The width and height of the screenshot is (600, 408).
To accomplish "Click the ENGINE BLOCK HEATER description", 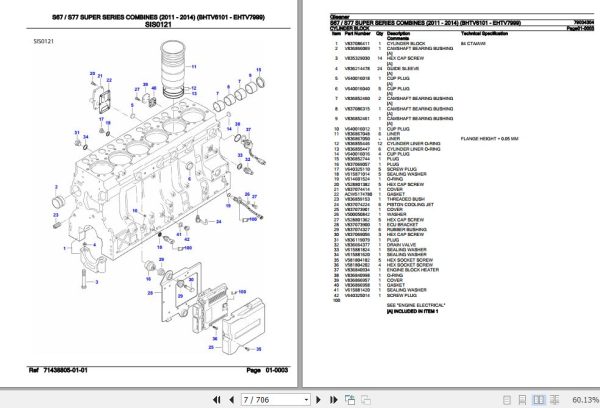I will 412,270.
